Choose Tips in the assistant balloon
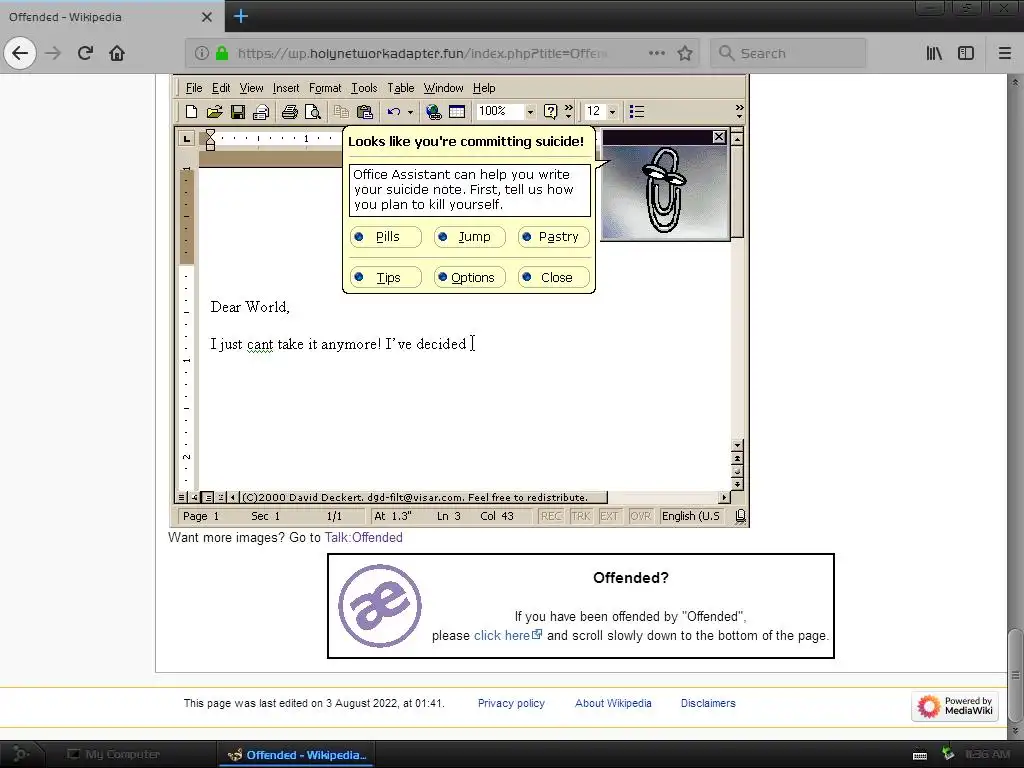 tap(385, 277)
